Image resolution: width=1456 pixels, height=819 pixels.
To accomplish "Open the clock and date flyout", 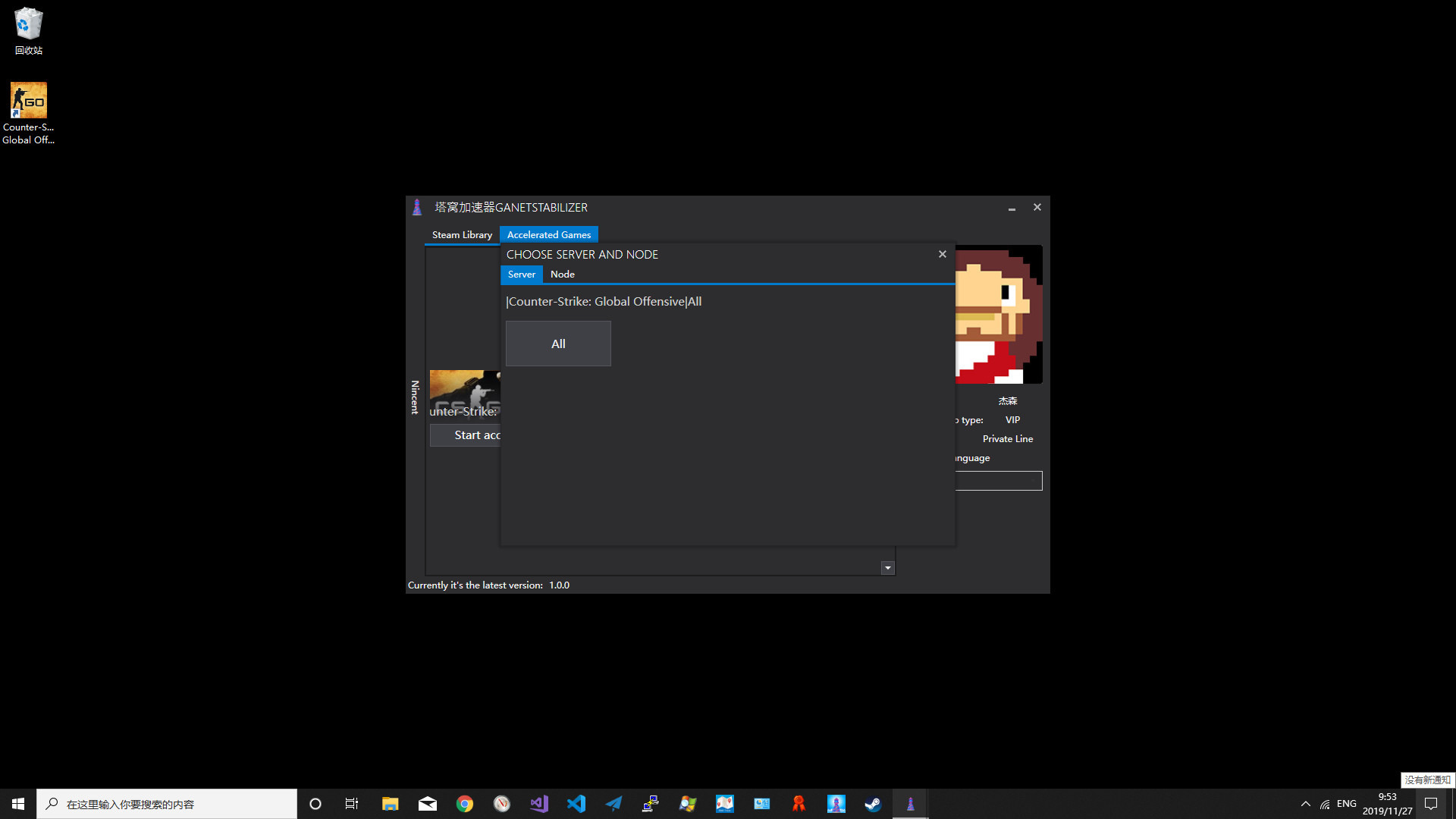I will click(x=1387, y=804).
